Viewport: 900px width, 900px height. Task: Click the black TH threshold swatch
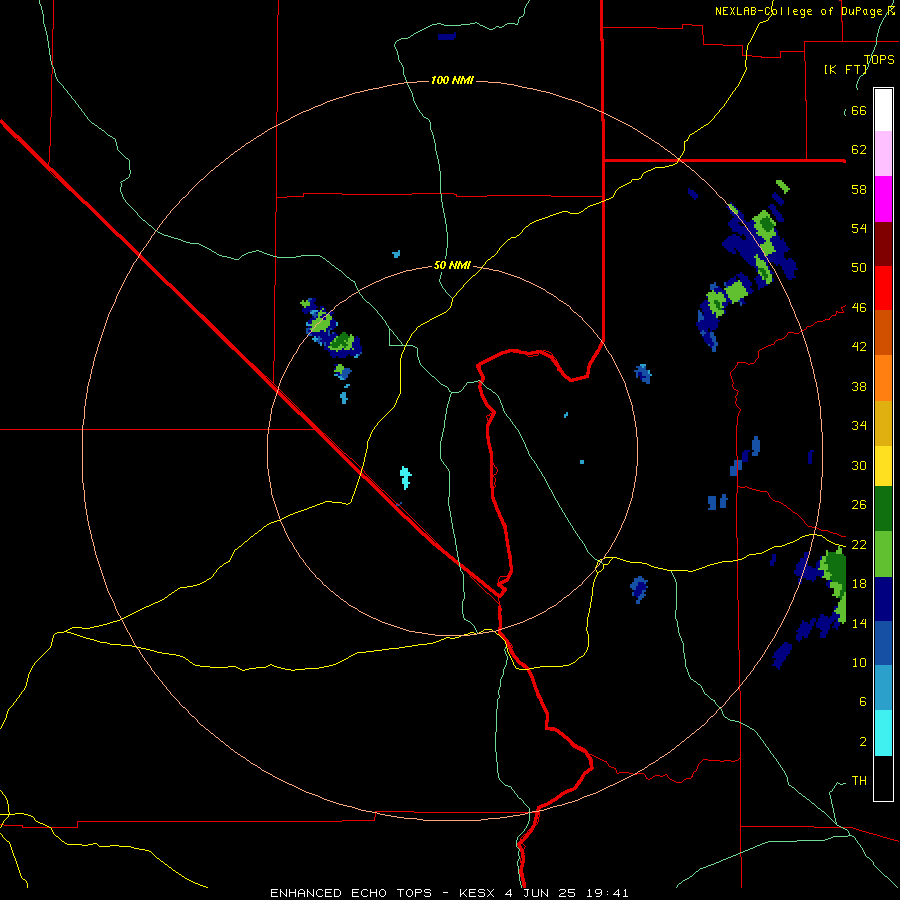(883, 778)
